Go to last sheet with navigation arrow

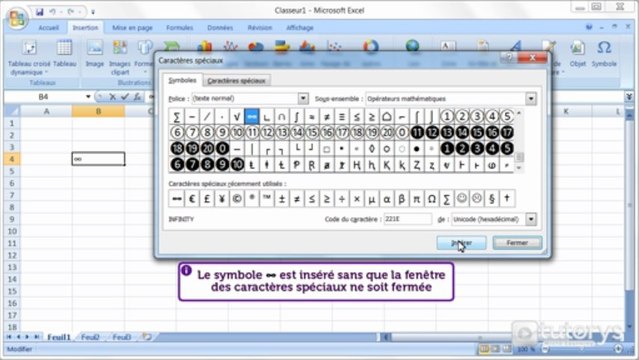coord(36,337)
